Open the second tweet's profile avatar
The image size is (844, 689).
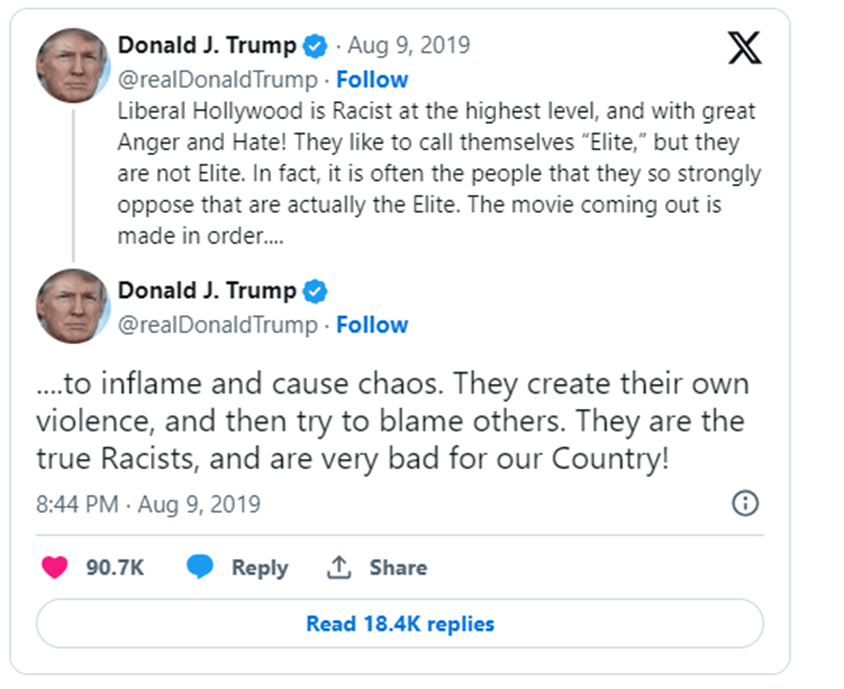73,306
